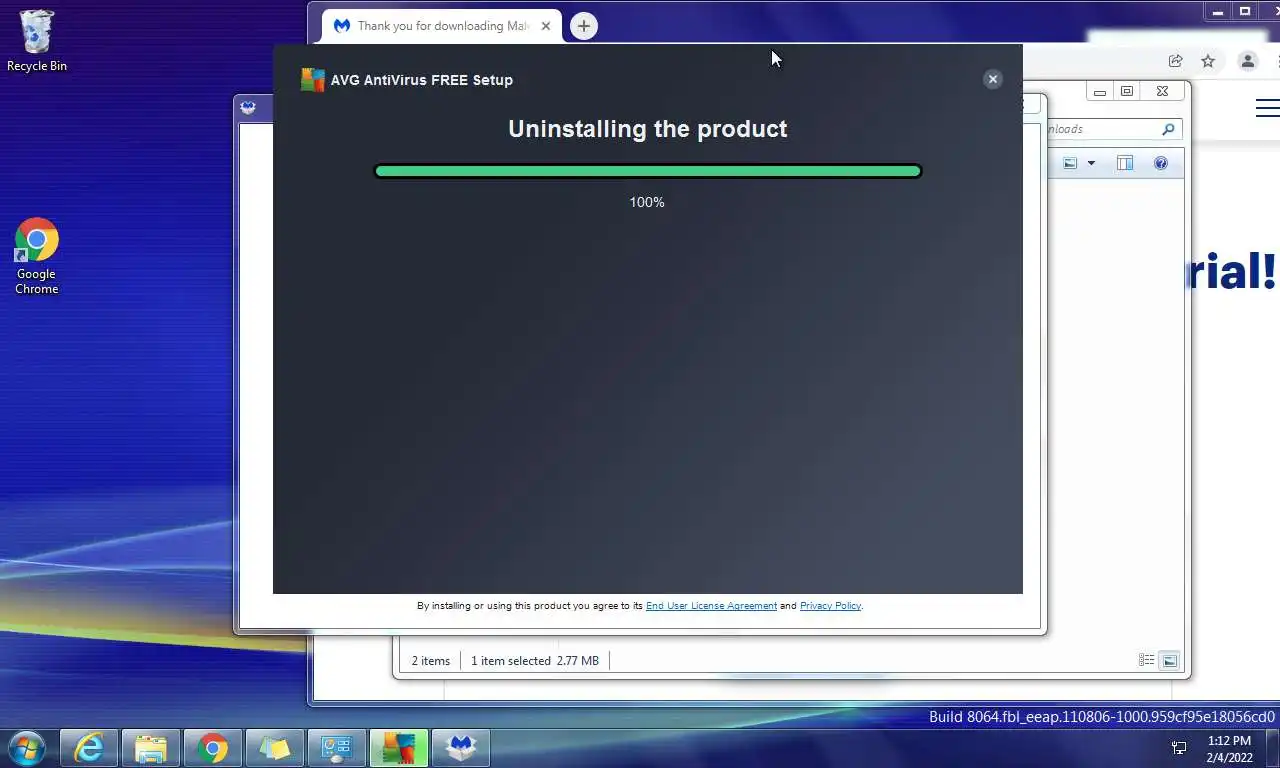Bookmark this page with the star icon

(1208, 61)
